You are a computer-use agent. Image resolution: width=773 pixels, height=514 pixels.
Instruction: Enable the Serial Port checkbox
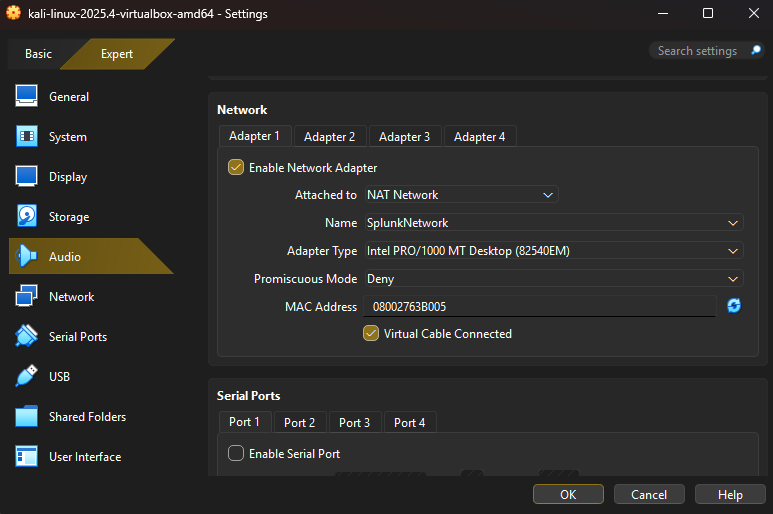[236, 453]
